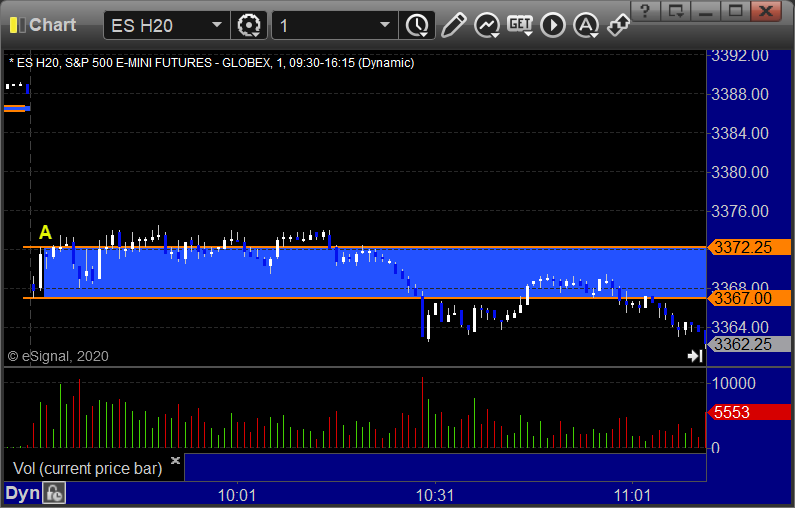This screenshot has width=795, height=508.
Task: Open the time template clock icon
Action: 417,25
